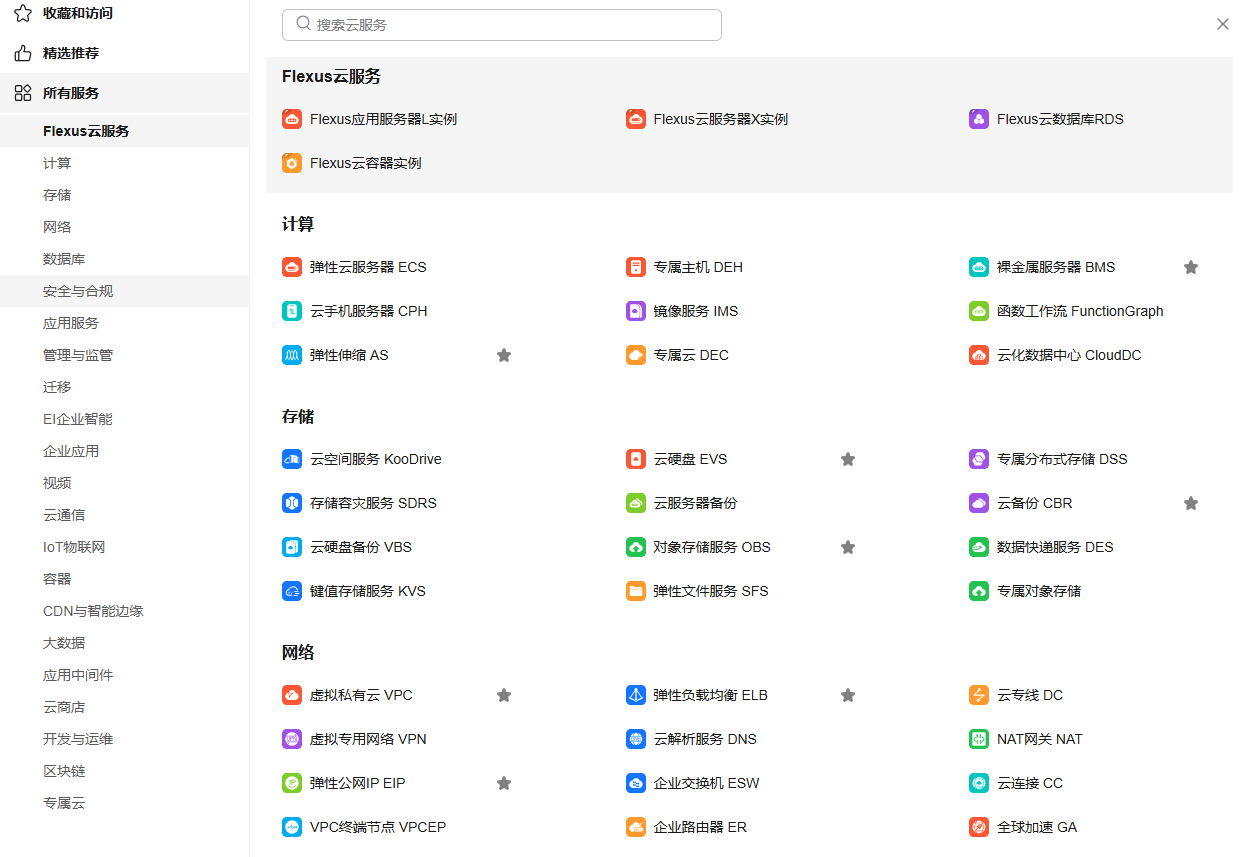Select 所有服务 in the sidebar
This screenshot has height=857, width=1239.
(124, 93)
